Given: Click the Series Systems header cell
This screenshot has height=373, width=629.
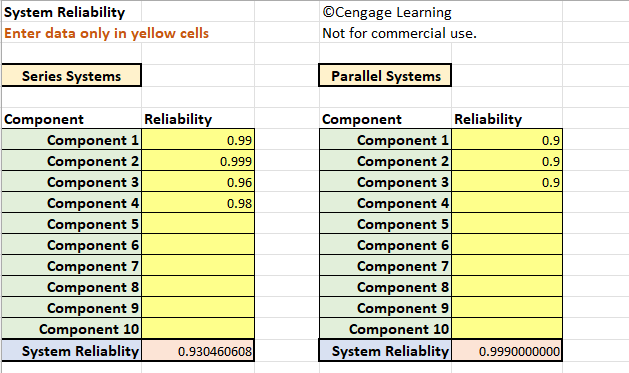Looking at the screenshot, I should tap(71, 75).
